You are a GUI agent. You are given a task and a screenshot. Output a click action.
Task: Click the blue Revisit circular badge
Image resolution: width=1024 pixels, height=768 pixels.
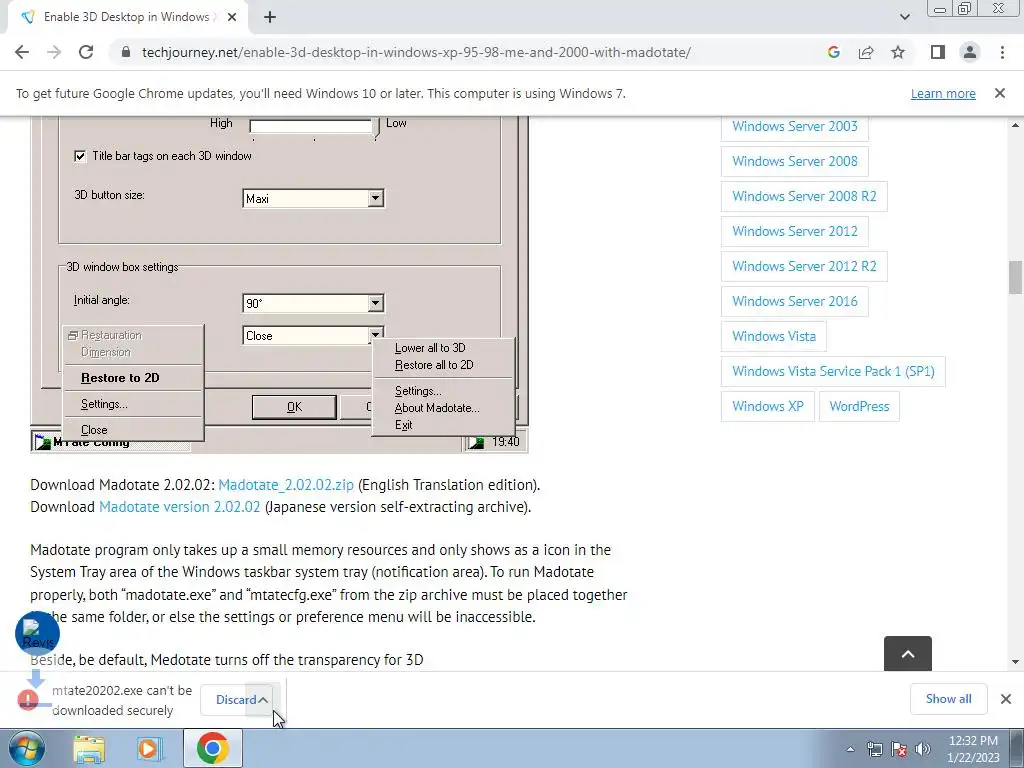pyautogui.click(x=37, y=633)
